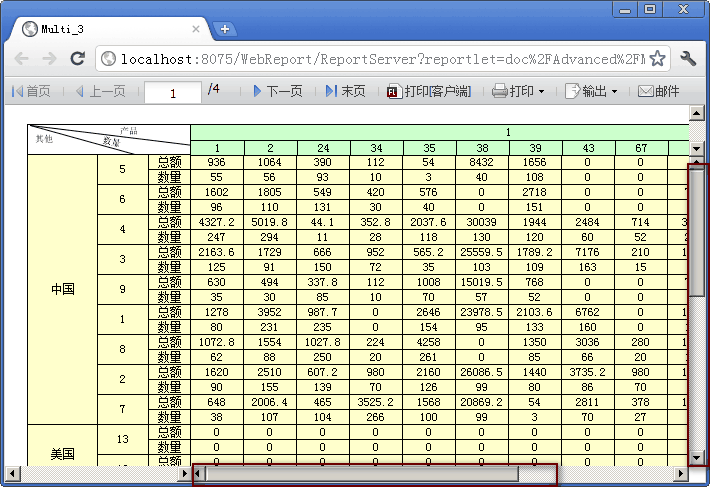Click the frozen pane left scroll arrow
Image resolution: width=710 pixels, height=487 pixels.
[12, 474]
